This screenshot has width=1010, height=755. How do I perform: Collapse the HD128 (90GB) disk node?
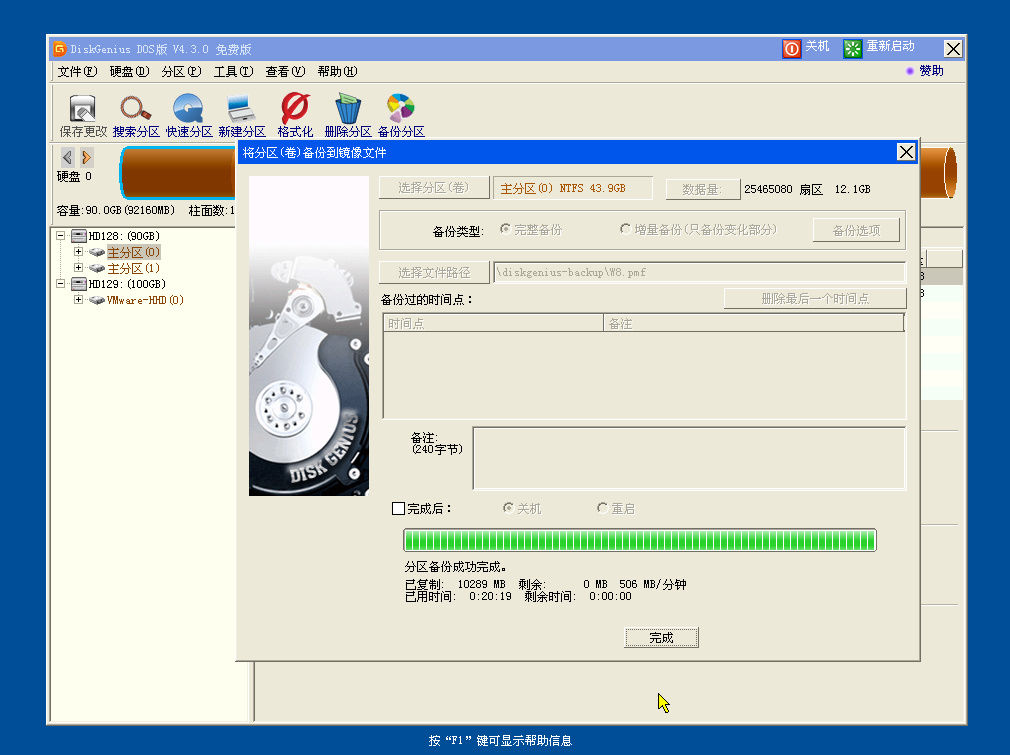click(x=61, y=236)
